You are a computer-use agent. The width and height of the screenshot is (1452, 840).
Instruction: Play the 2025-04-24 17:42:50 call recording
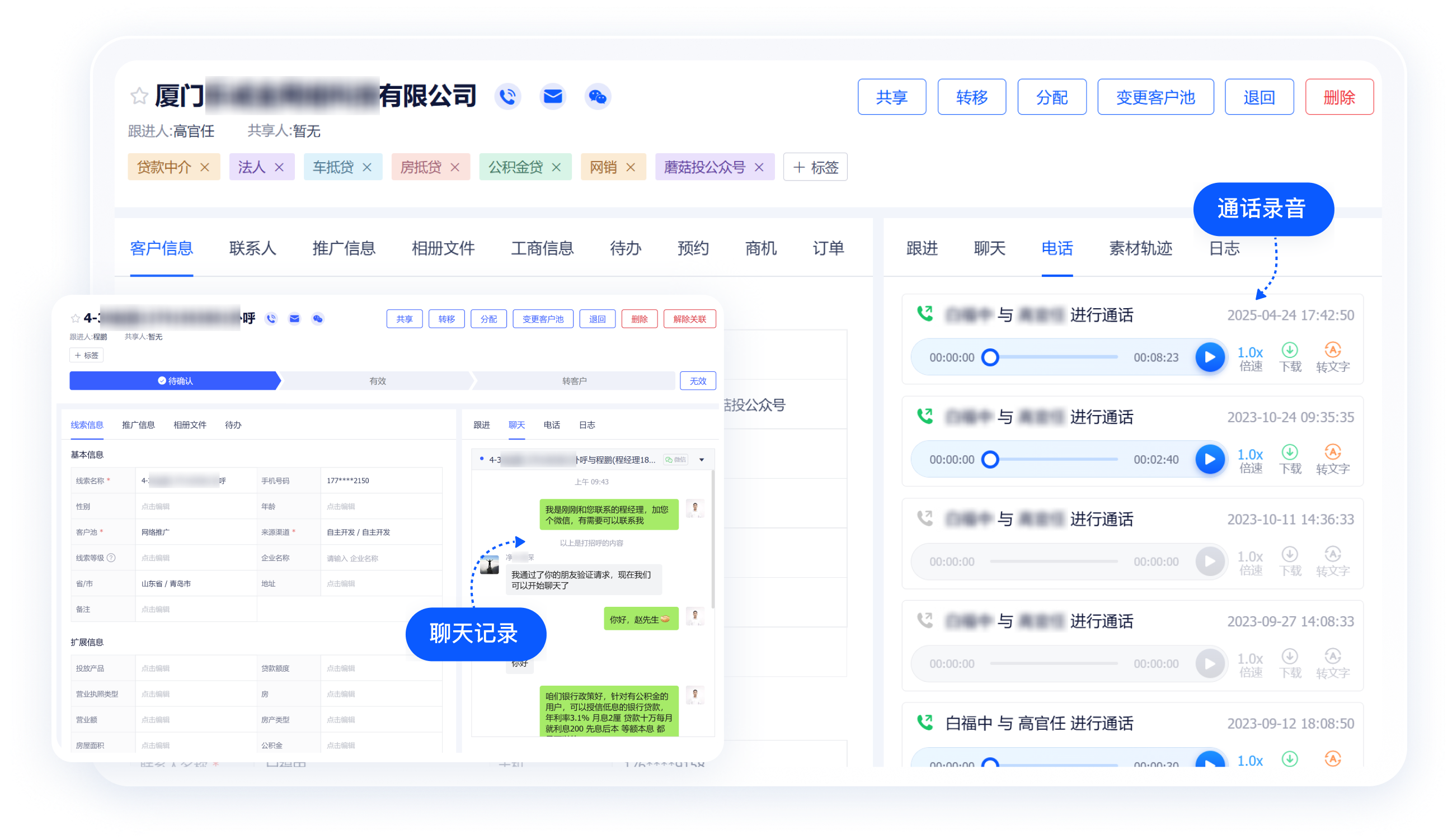pos(1209,357)
